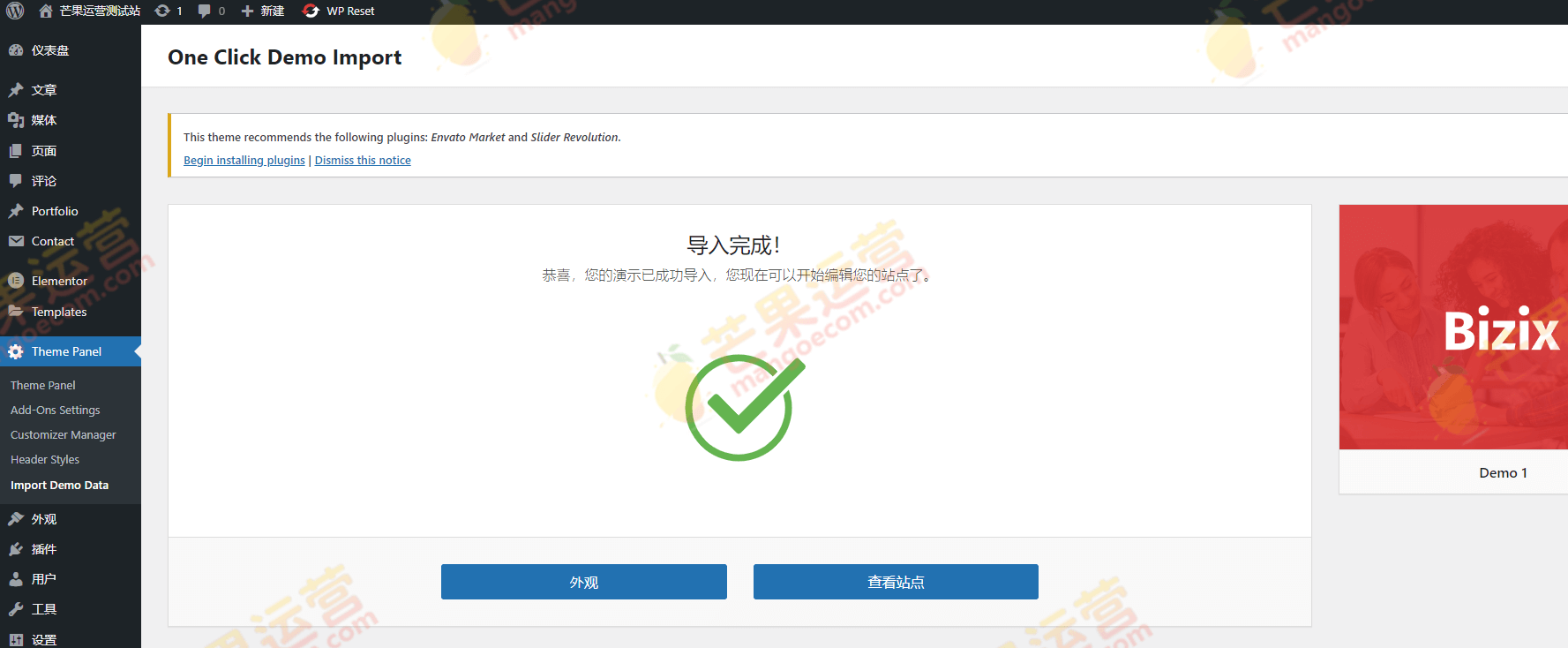Click Dismiss this notice link
The image size is (1568, 648).
coord(363,161)
